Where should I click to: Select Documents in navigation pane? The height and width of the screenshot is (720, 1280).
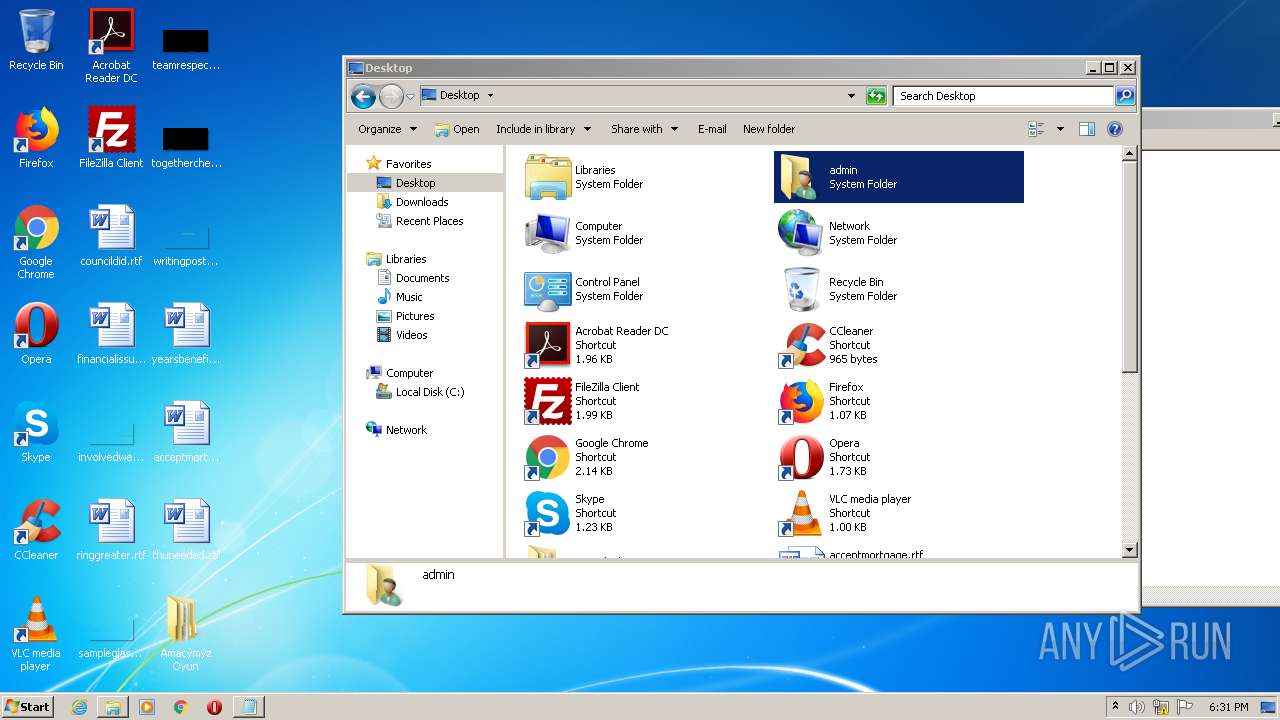click(x=413, y=278)
